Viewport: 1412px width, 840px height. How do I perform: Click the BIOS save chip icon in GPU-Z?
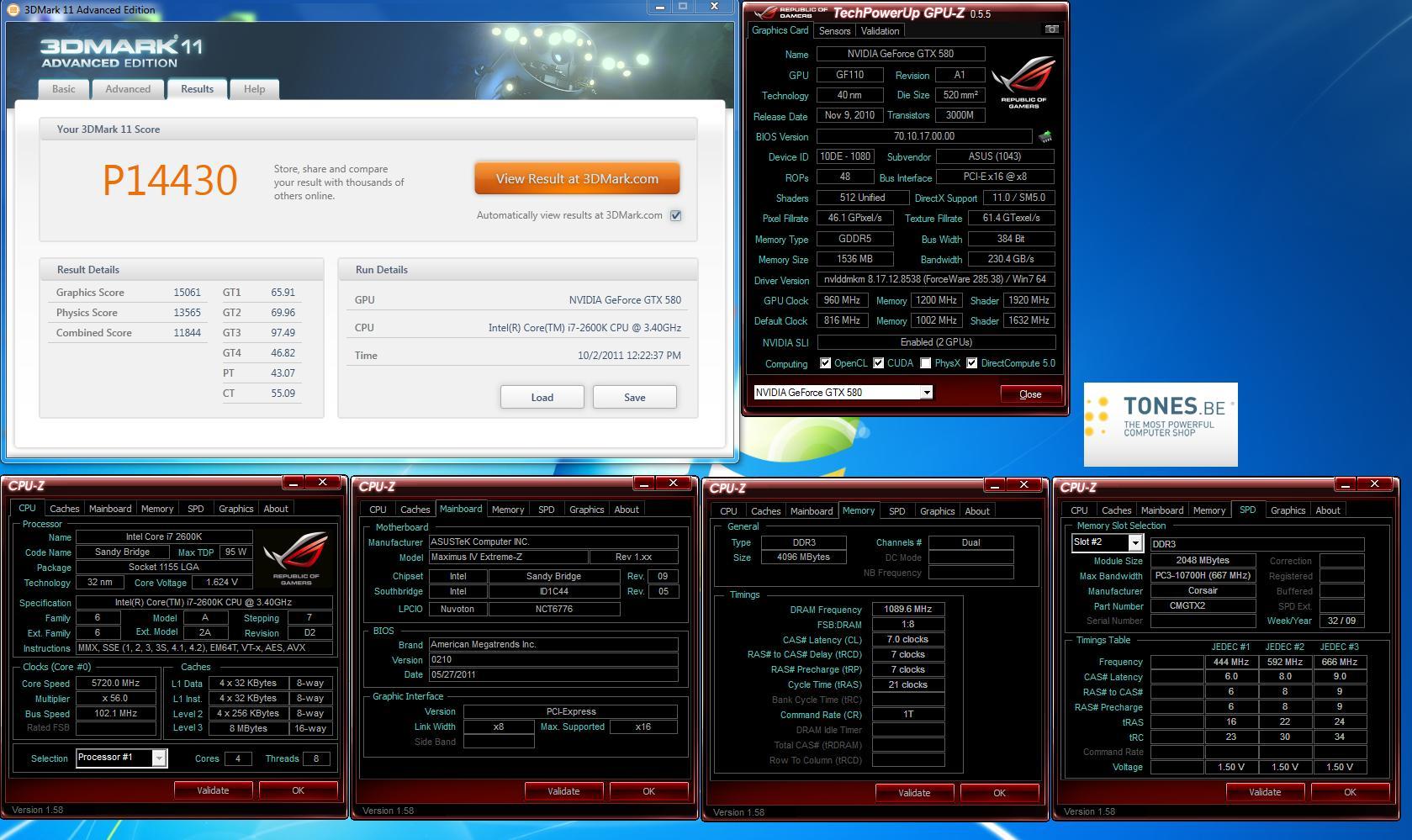click(x=1045, y=136)
